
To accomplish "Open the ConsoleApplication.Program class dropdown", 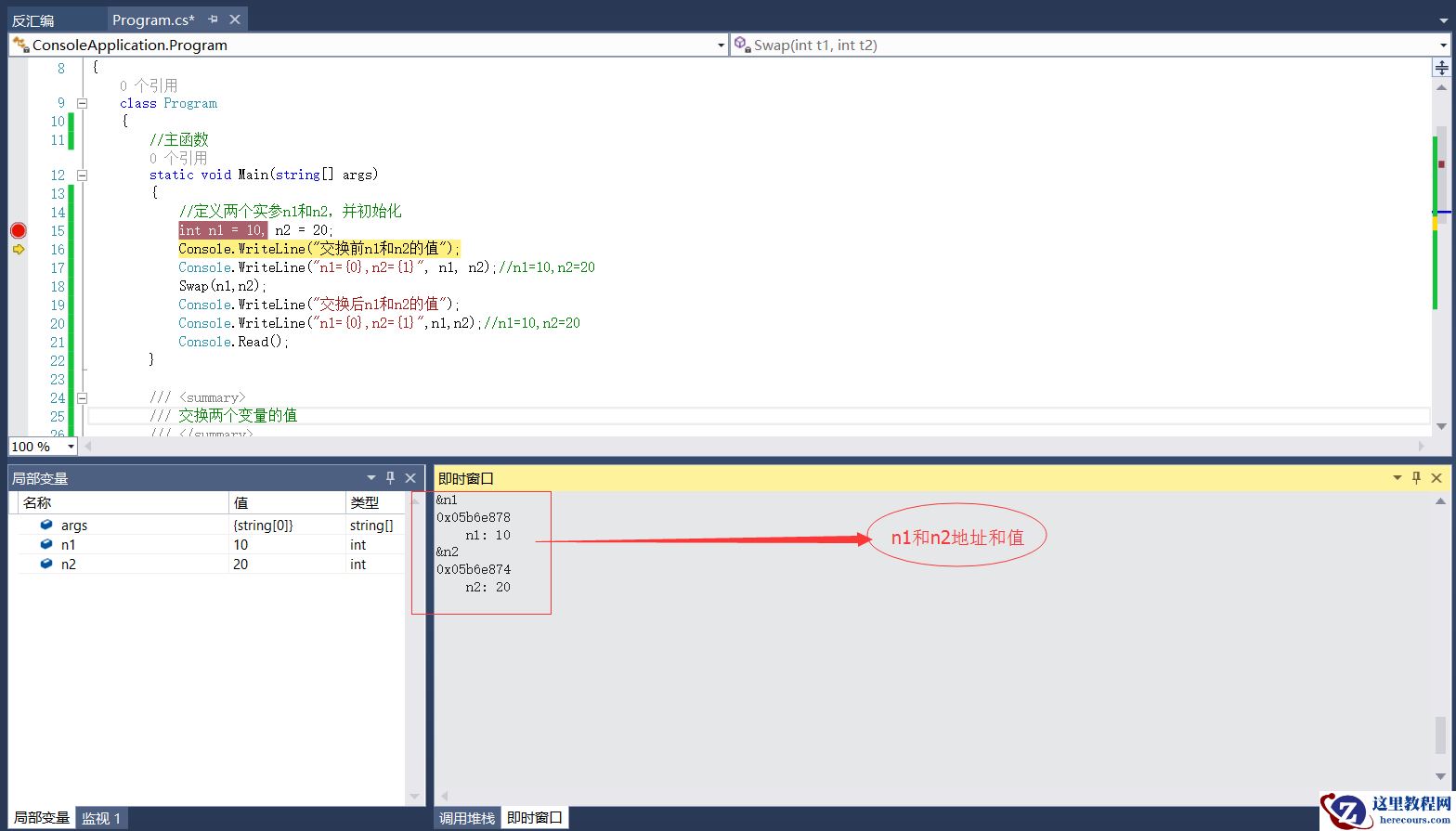I will [721, 45].
